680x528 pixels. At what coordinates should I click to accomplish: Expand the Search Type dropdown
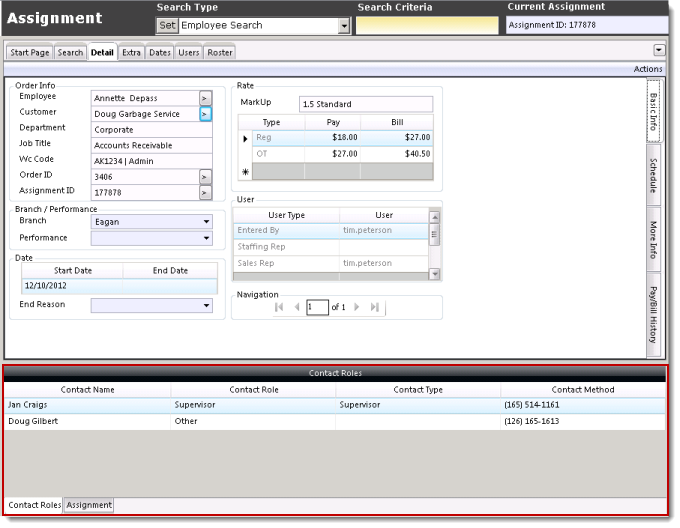pos(344,26)
